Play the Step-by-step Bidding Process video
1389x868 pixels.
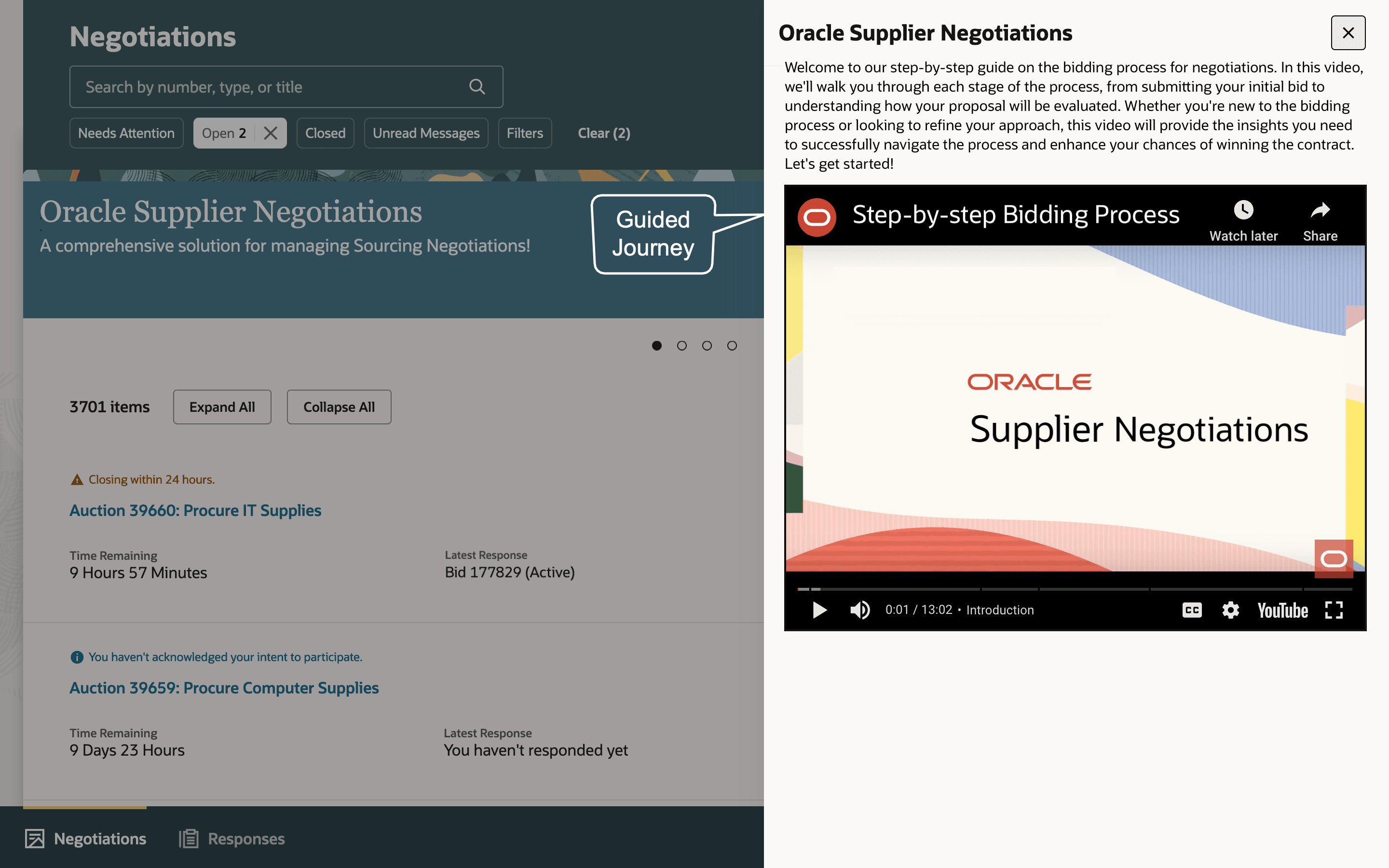[x=819, y=610]
